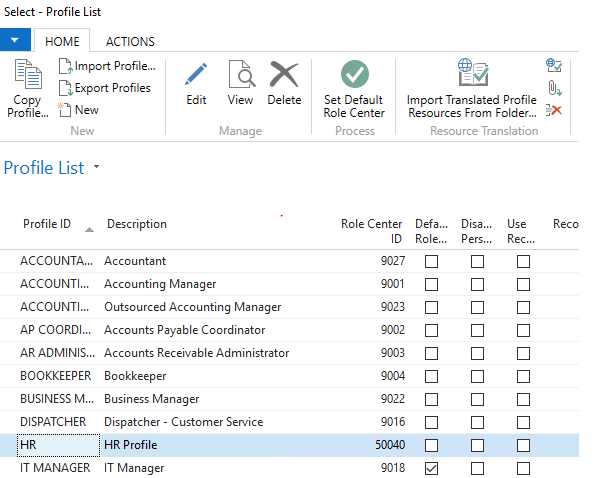Expand the Profile List title dropdown
615x478 pixels.
(x=96, y=167)
